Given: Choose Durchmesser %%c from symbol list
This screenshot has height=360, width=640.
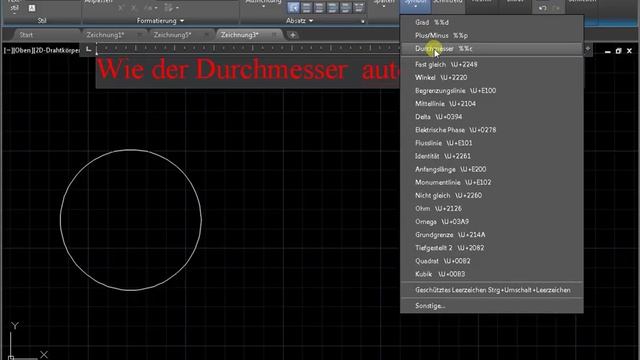Looking at the screenshot, I should (491, 49).
